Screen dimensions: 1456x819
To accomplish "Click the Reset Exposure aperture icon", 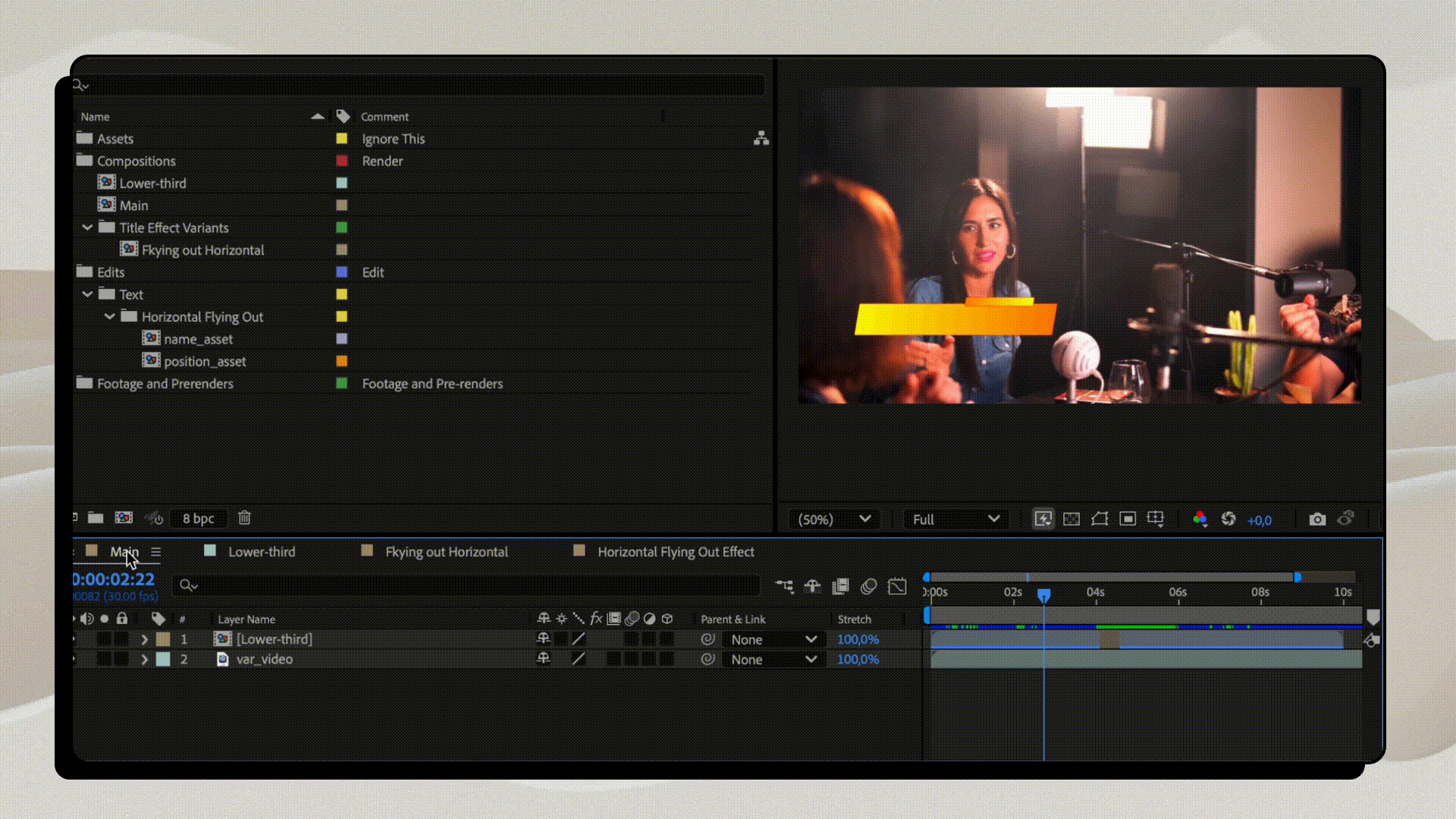I will click(1228, 519).
